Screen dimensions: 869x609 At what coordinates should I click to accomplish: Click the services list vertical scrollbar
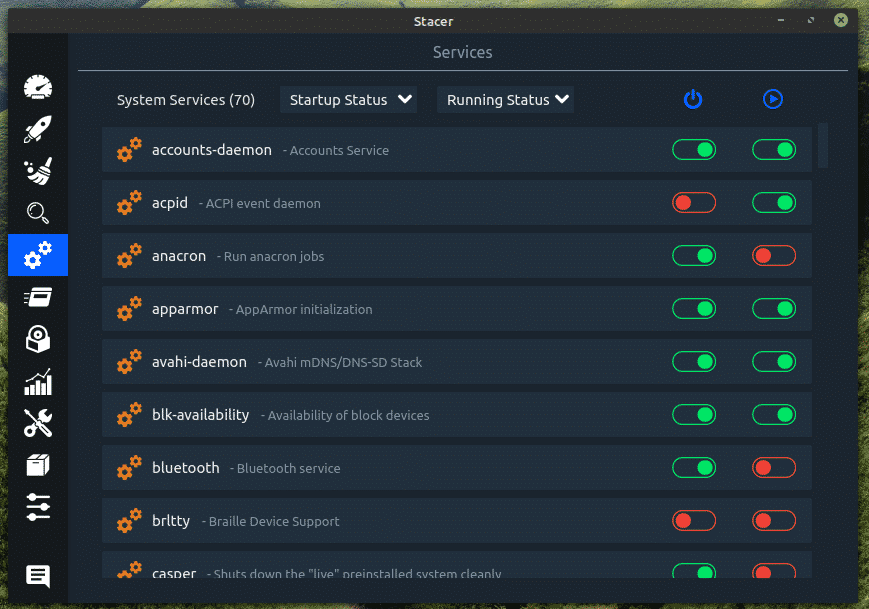823,145
